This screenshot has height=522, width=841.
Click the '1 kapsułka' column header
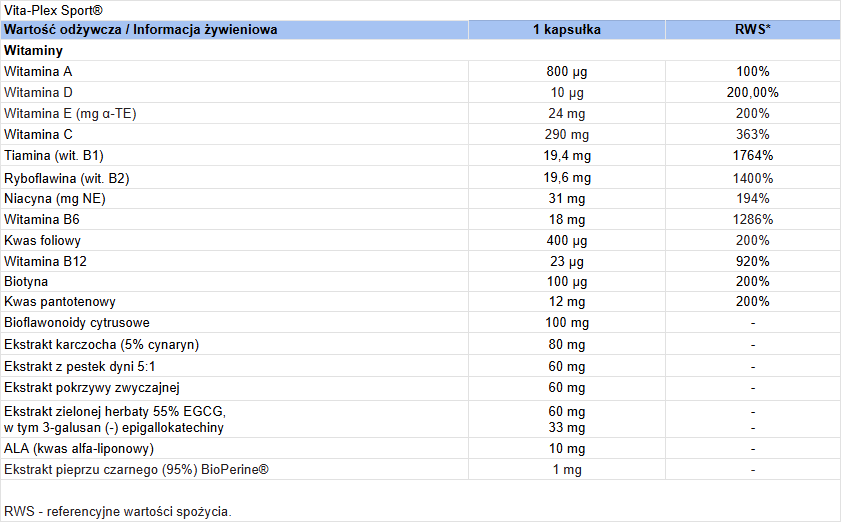[x=567, y=30]
